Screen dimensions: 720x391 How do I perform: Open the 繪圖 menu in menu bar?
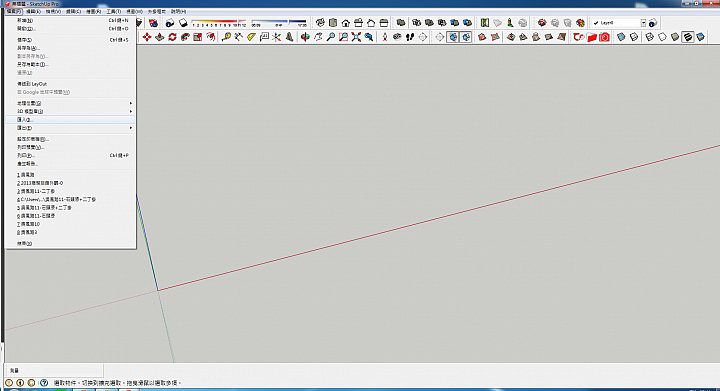coord(94,11)
